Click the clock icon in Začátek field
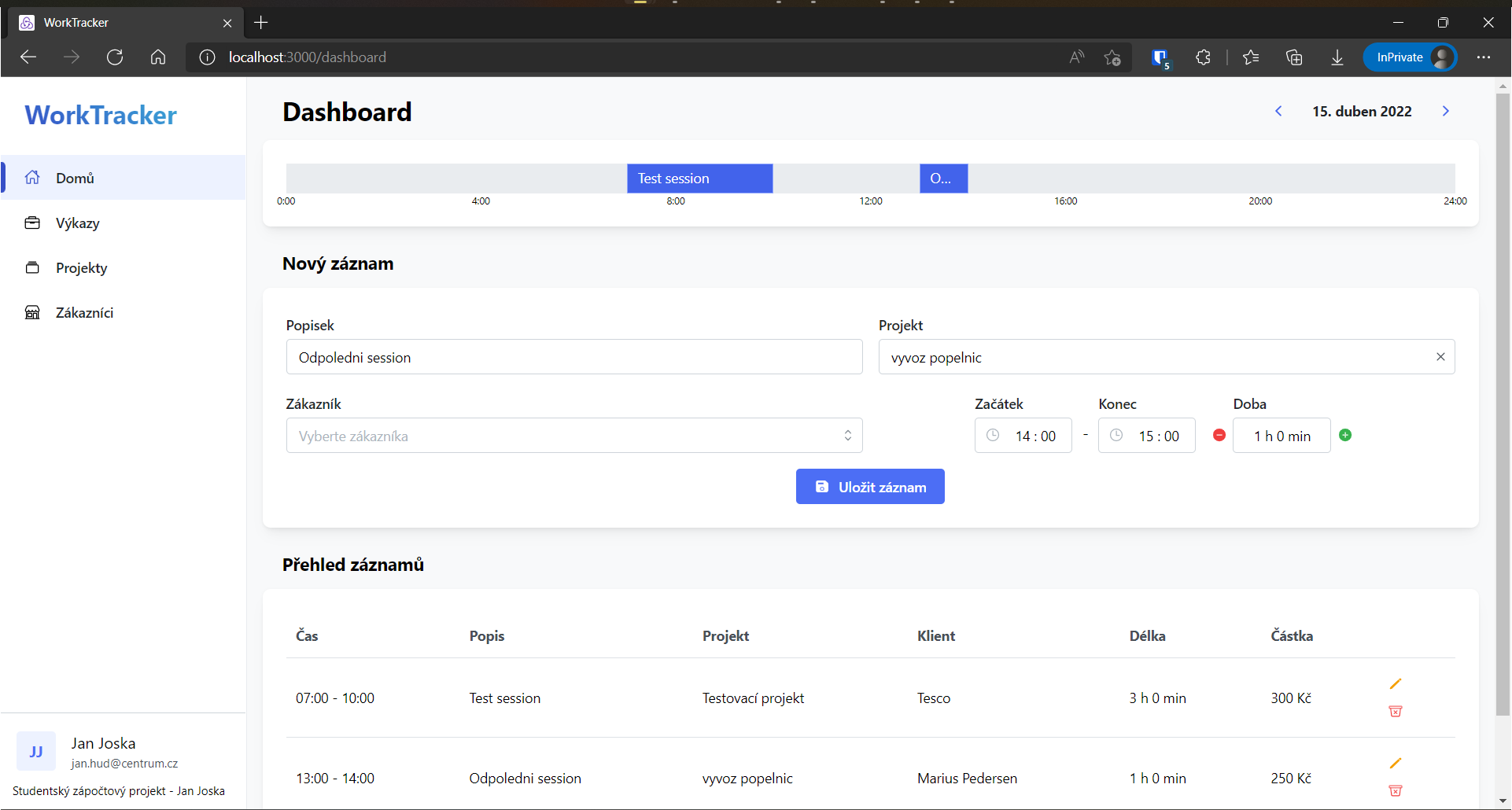The image size is (1512, 810). coord(993,435)
